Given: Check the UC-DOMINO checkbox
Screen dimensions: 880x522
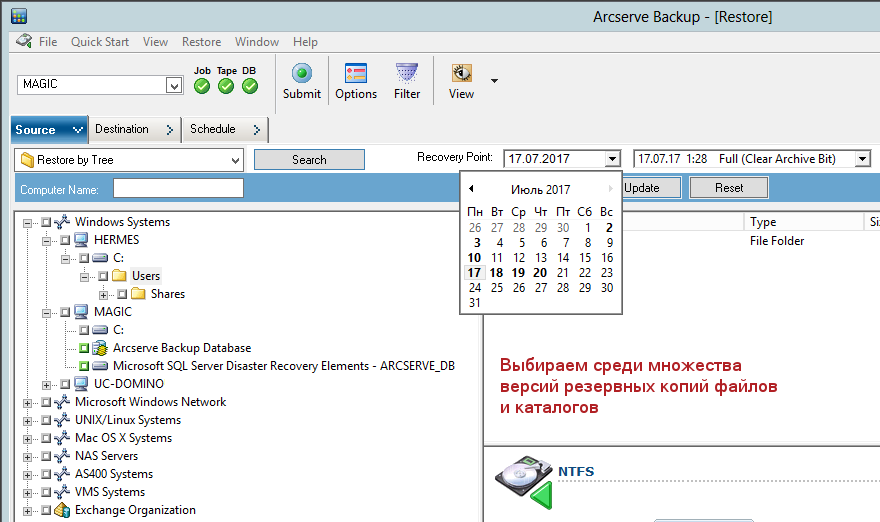Looking at the screenshot, I should point(65,384).
